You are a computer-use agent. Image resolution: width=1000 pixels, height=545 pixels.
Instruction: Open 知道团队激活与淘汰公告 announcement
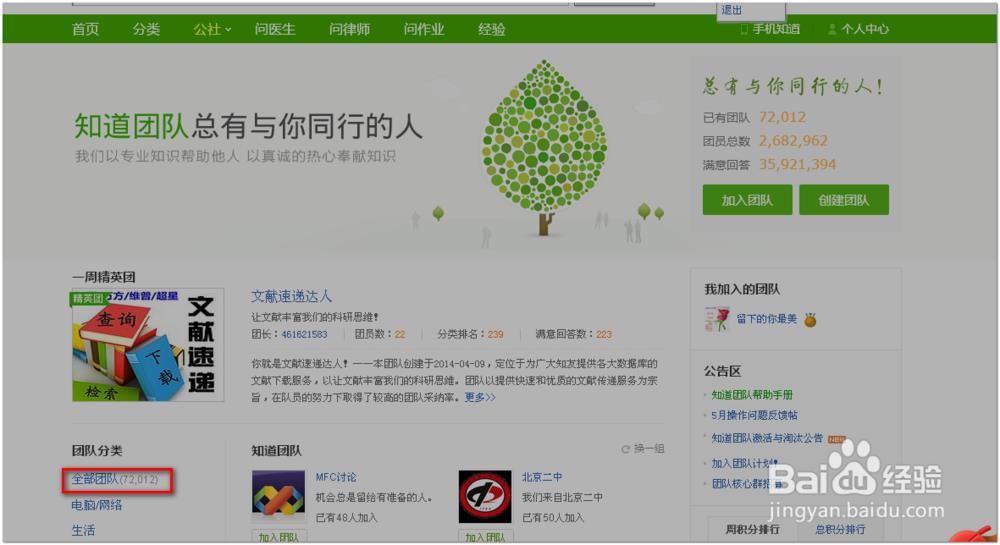(x=767, y=439)
